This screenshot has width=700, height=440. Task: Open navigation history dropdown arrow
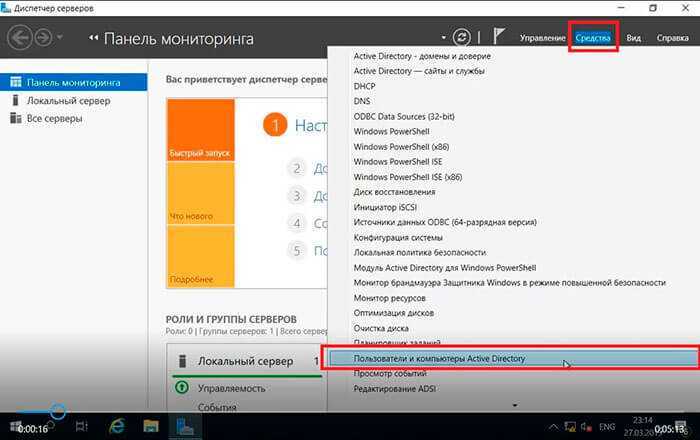click(59, 37)
